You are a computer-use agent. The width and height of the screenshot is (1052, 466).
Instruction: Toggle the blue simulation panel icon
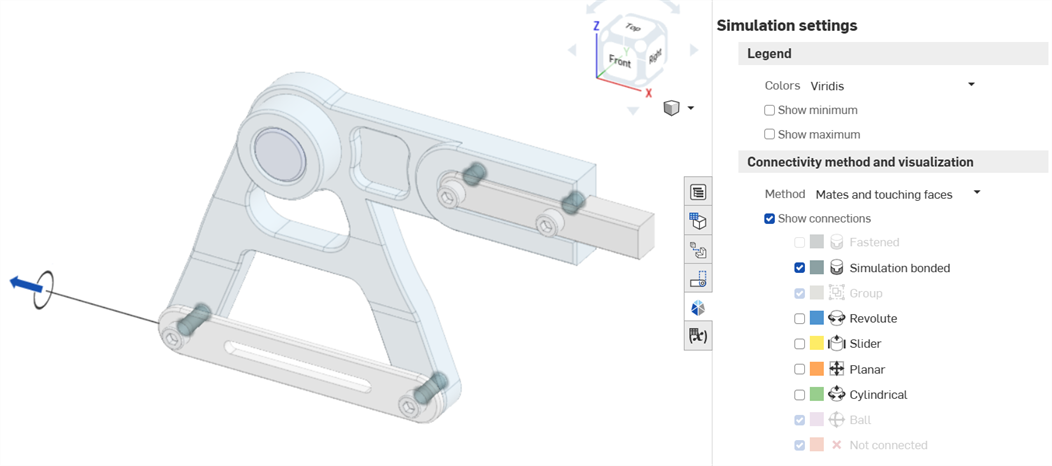[x=698, y=308]
